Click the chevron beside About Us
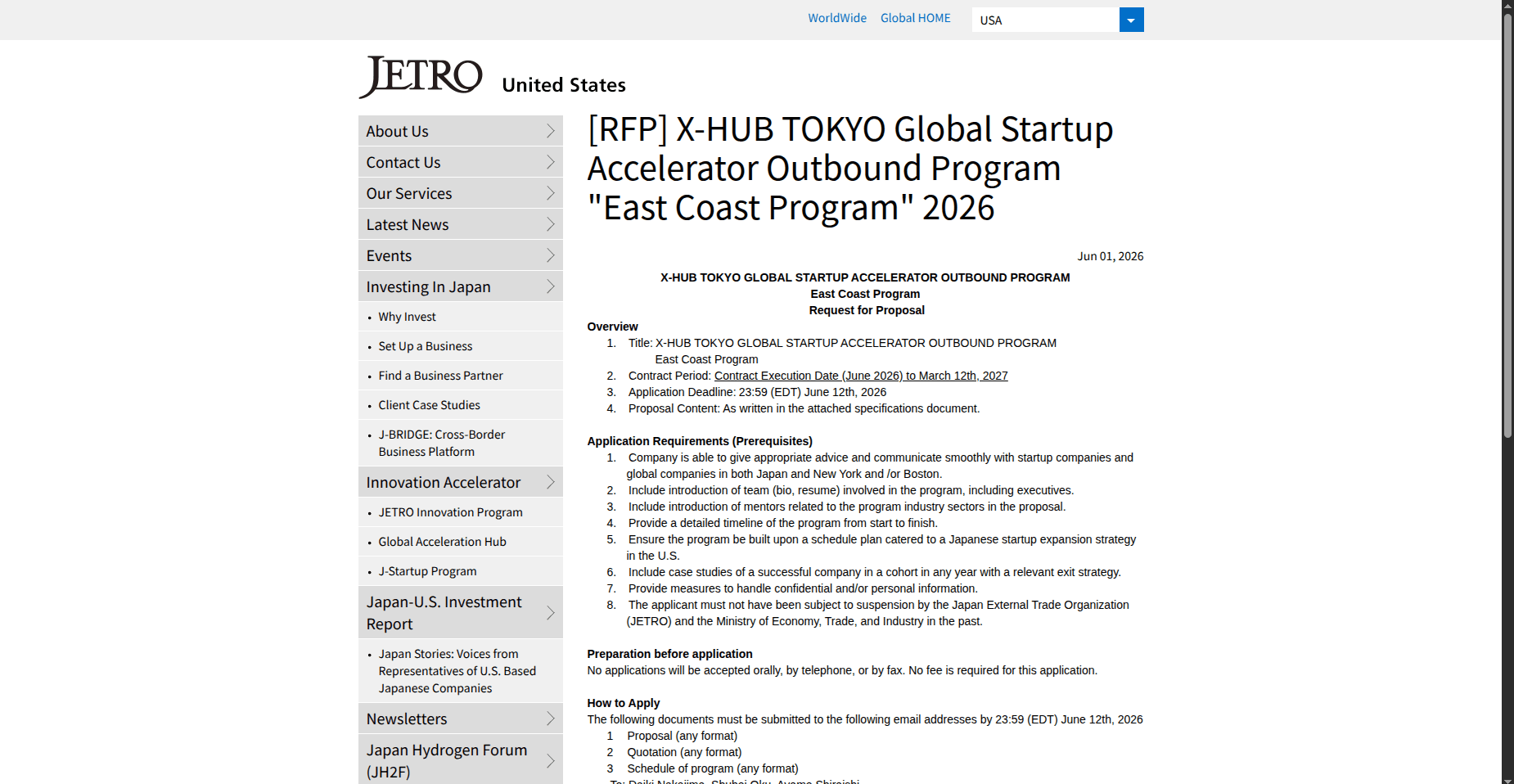This screenshot has height=784, width=1514. click(x=551, y=131)
